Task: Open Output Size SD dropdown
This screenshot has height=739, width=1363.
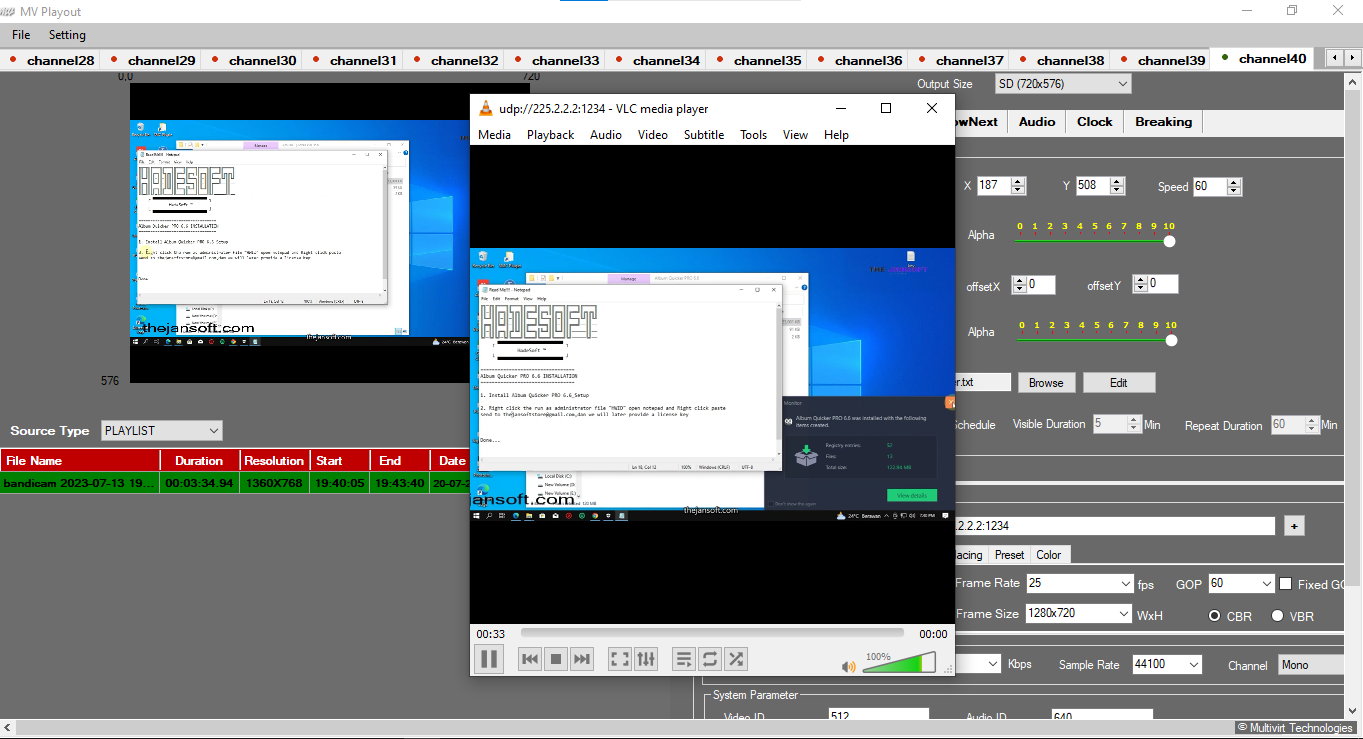Action: pyautogui.click(x=1063, y=84)
